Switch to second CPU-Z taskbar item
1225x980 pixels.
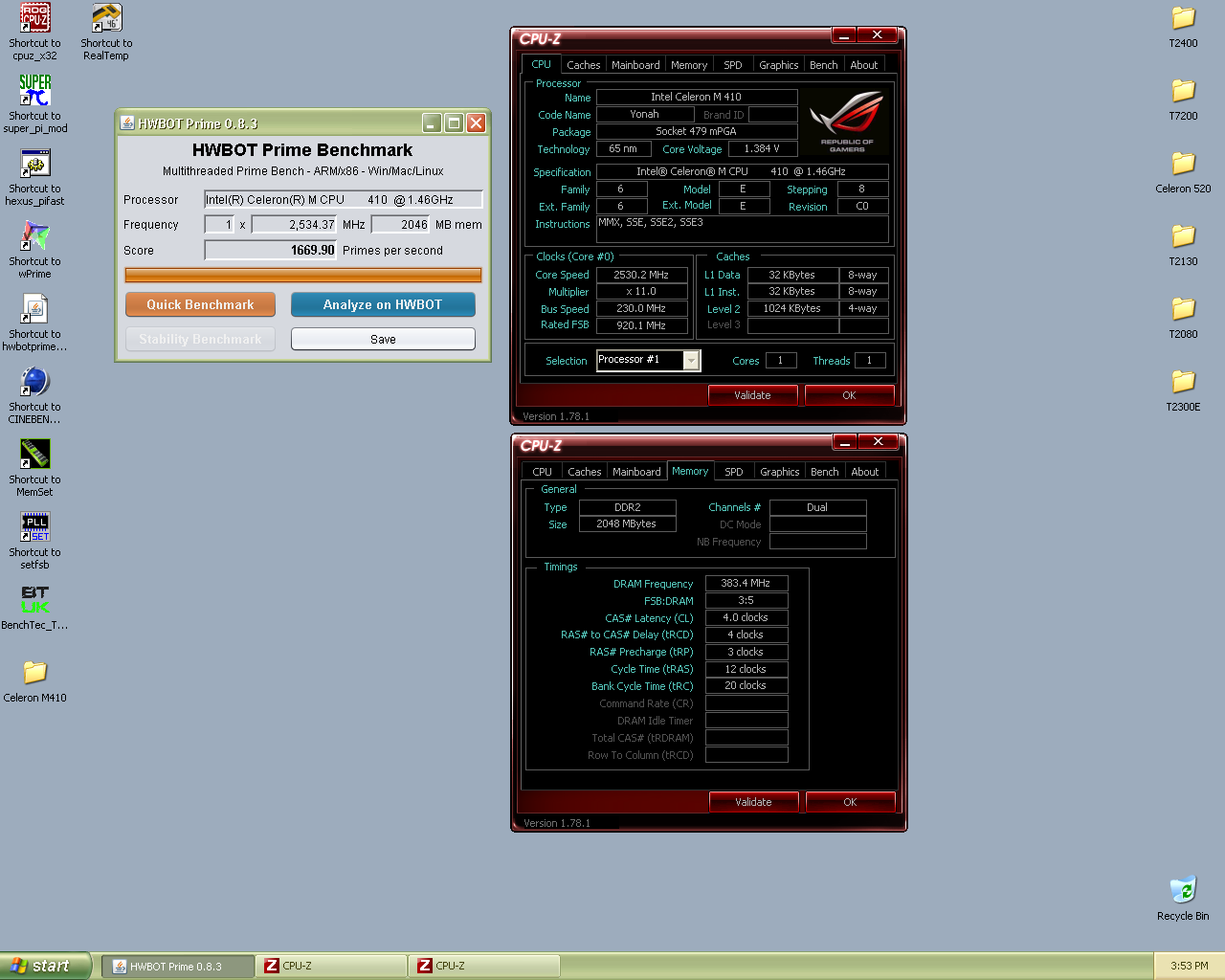coord(484,967)
